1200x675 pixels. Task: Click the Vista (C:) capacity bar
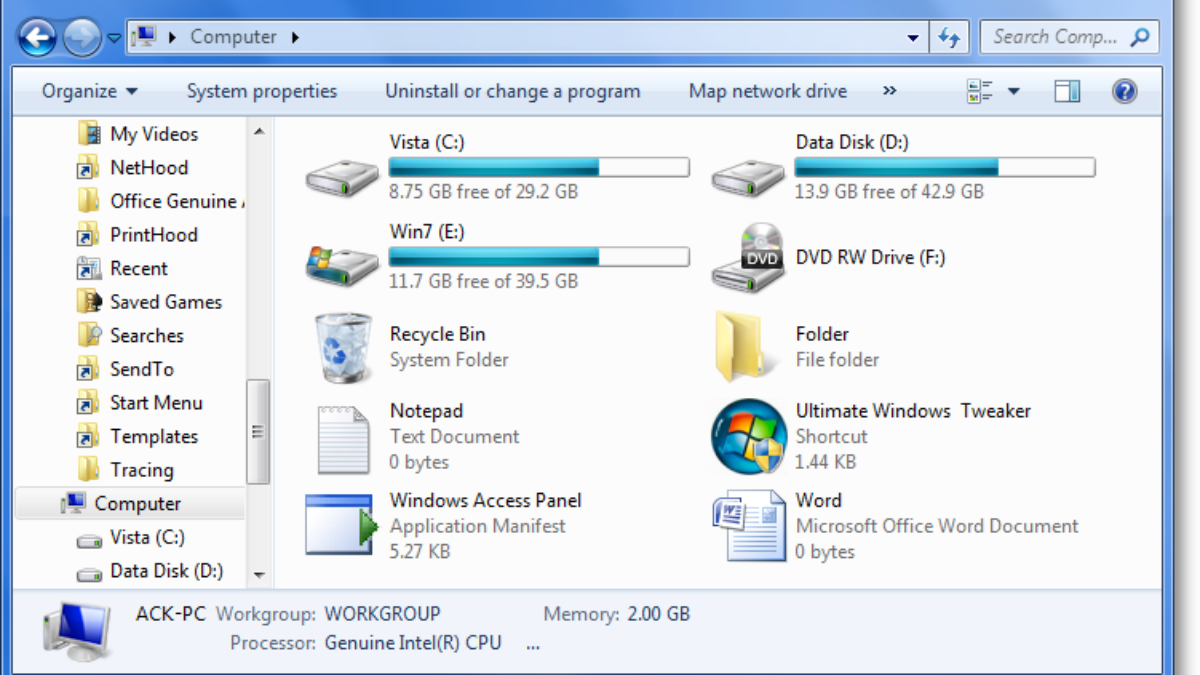539,167
